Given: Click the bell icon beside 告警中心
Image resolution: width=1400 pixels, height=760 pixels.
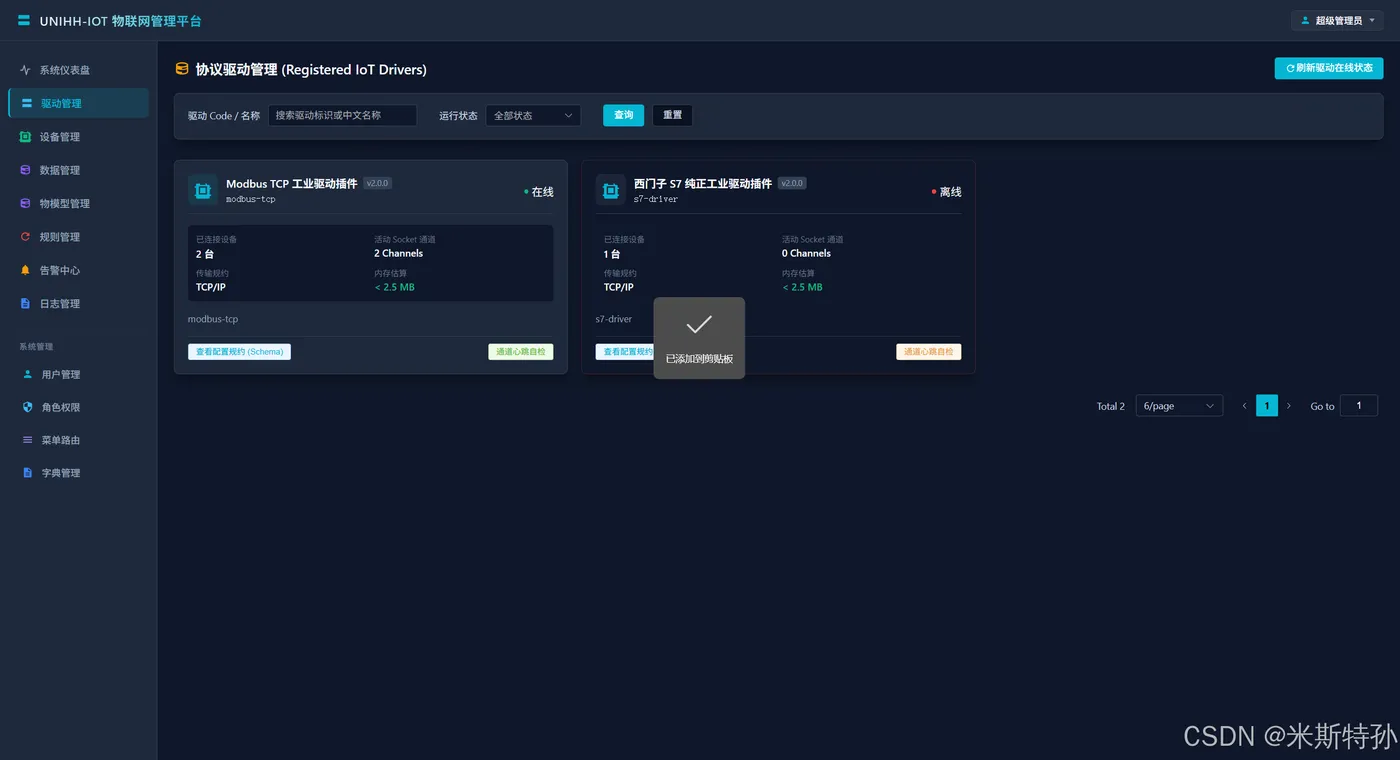Looking at the screenshot, I should 26,270.
